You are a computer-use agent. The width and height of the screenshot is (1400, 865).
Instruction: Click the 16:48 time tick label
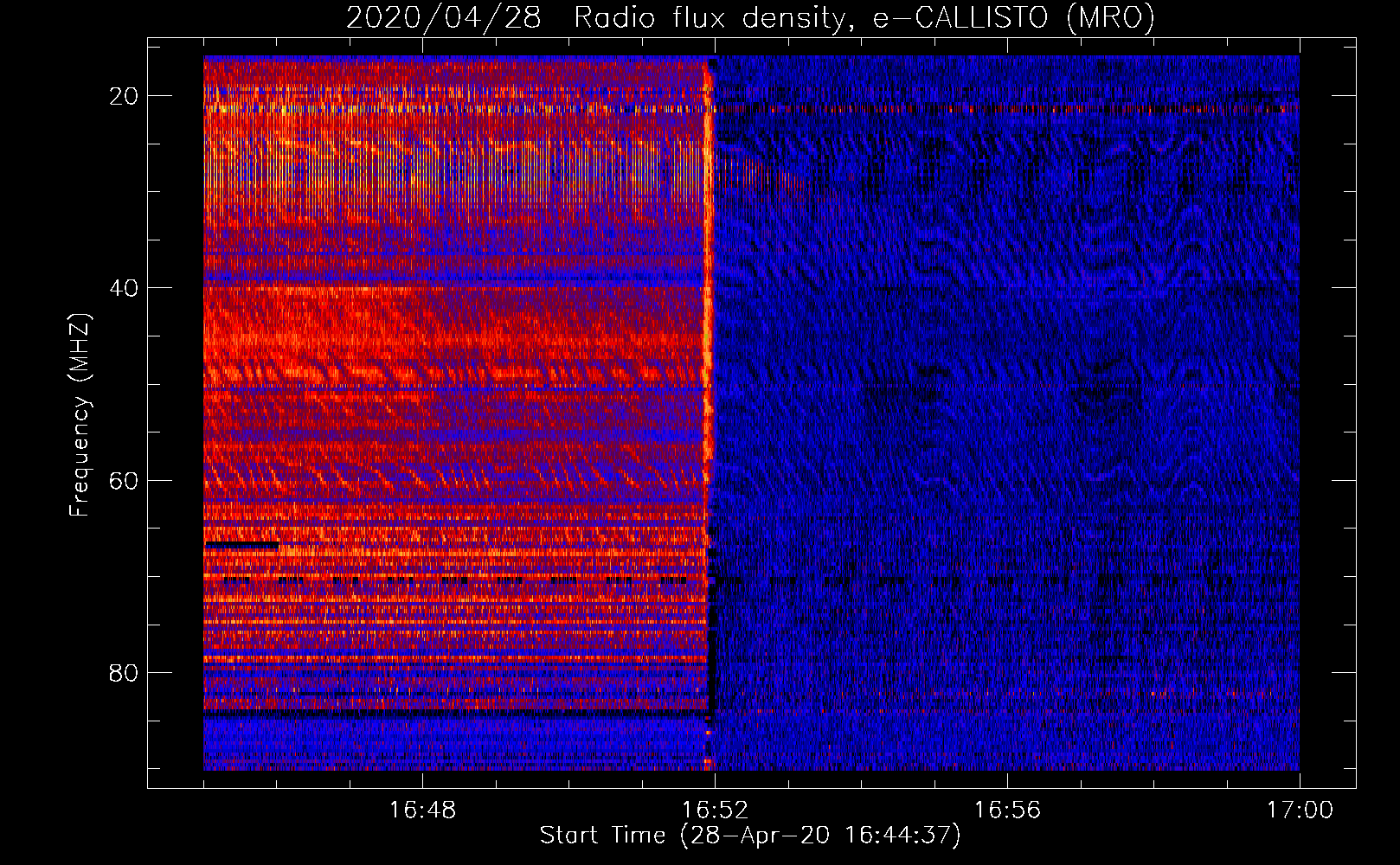[x=422, y=811]
